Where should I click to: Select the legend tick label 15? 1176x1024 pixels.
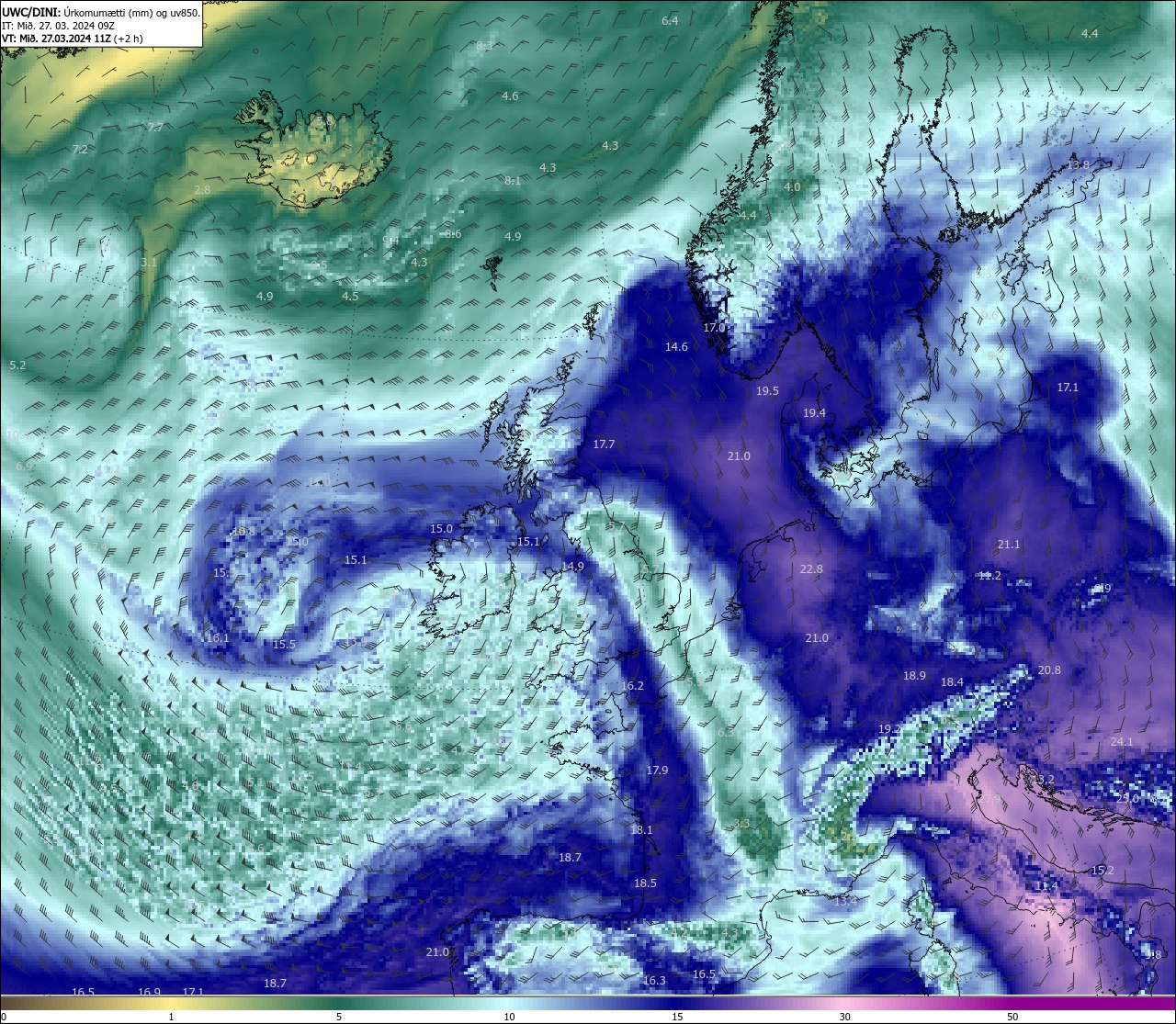pyautogui.click(x=677, y=1017)
